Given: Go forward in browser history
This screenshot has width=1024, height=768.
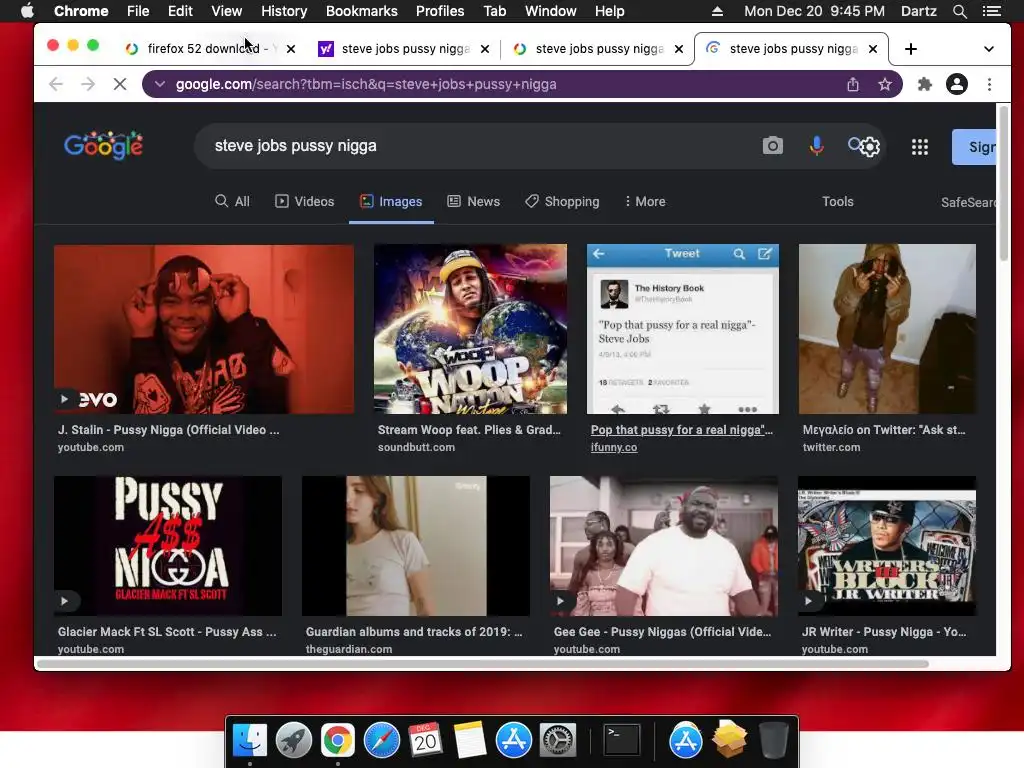Looking at the screenshot, I should 88,84.
